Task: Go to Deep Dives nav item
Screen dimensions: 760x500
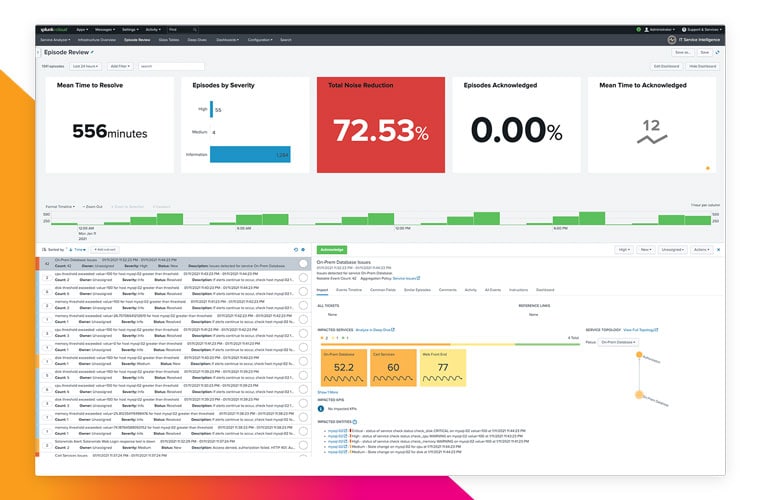Action: 197,40
